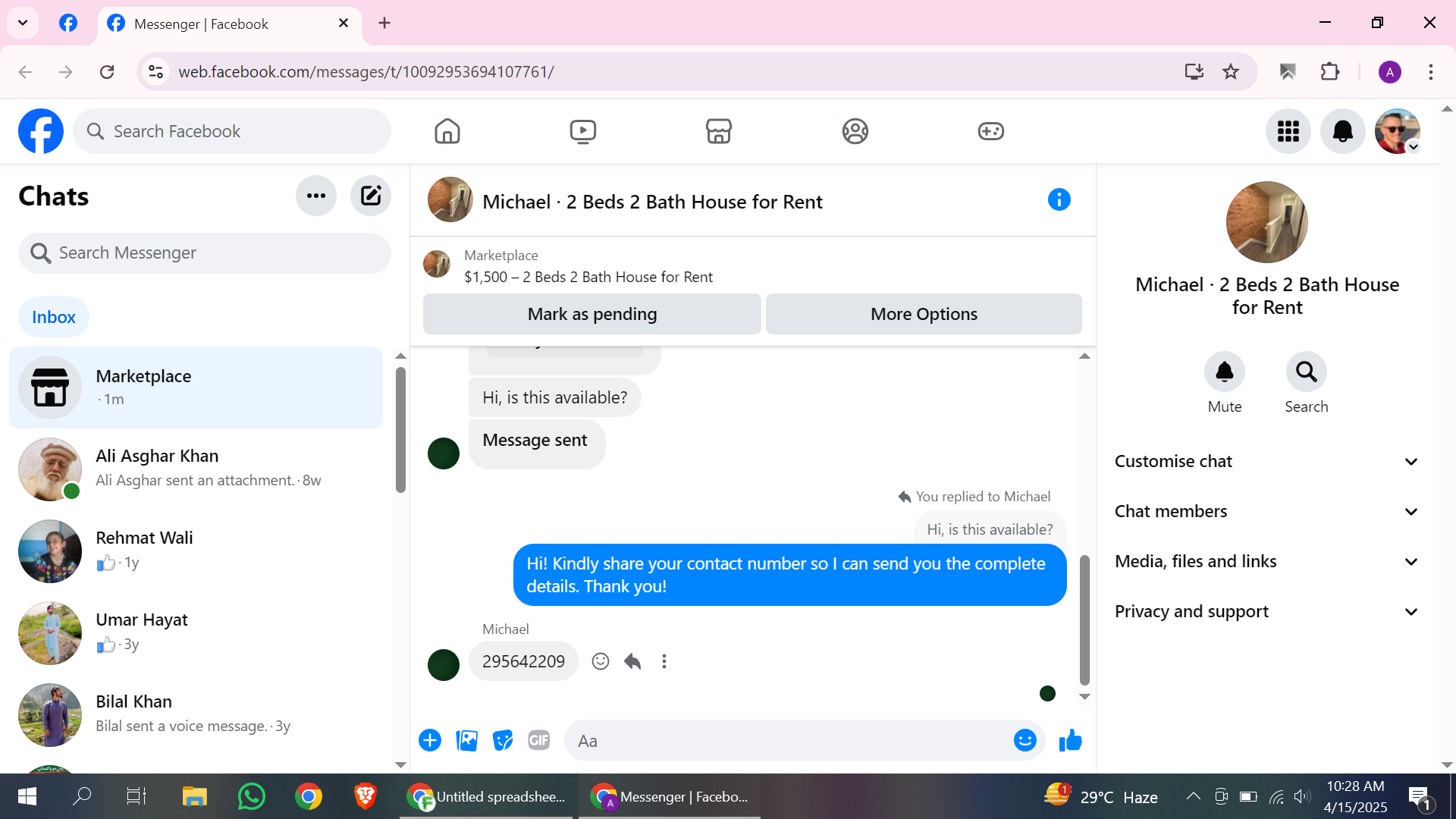
Task: Click the GIF picker icon
Action: pos(538,740)
